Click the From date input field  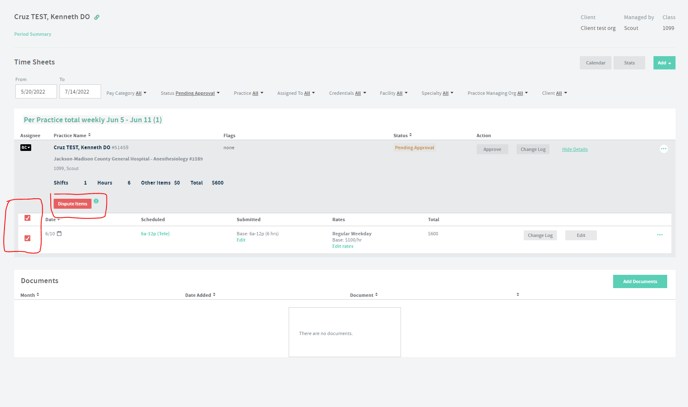[x=35, y=92]
